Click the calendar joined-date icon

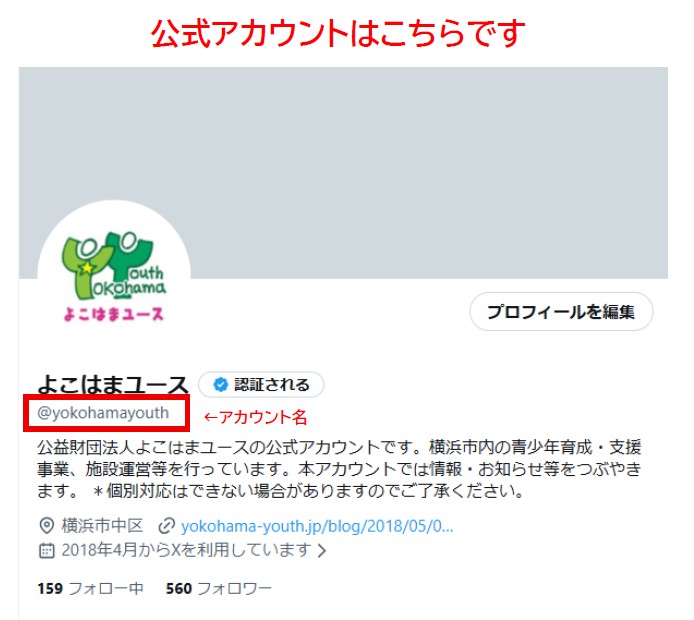tap(46, 551)
